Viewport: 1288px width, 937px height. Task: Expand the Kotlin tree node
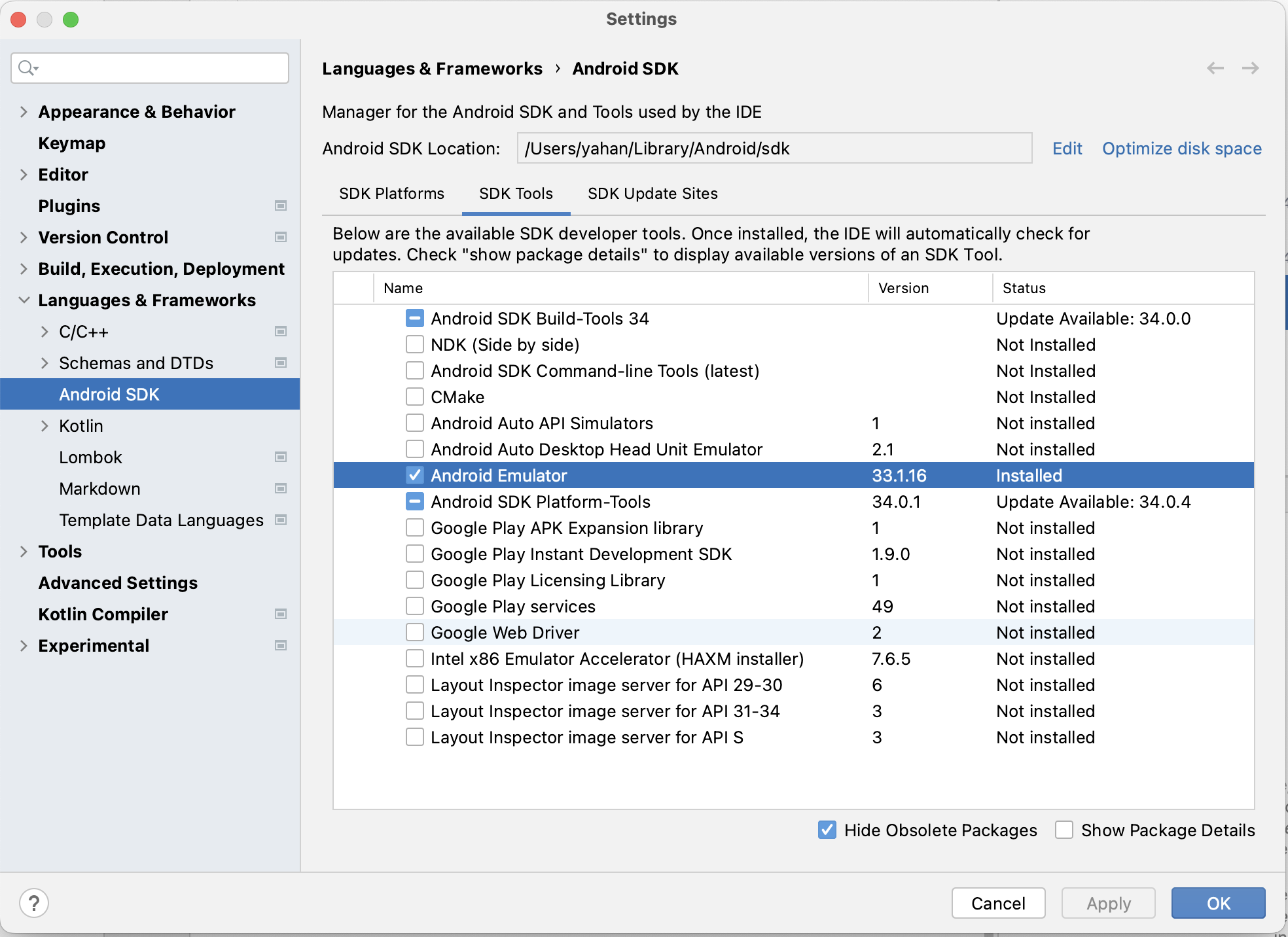pos(45,426)
